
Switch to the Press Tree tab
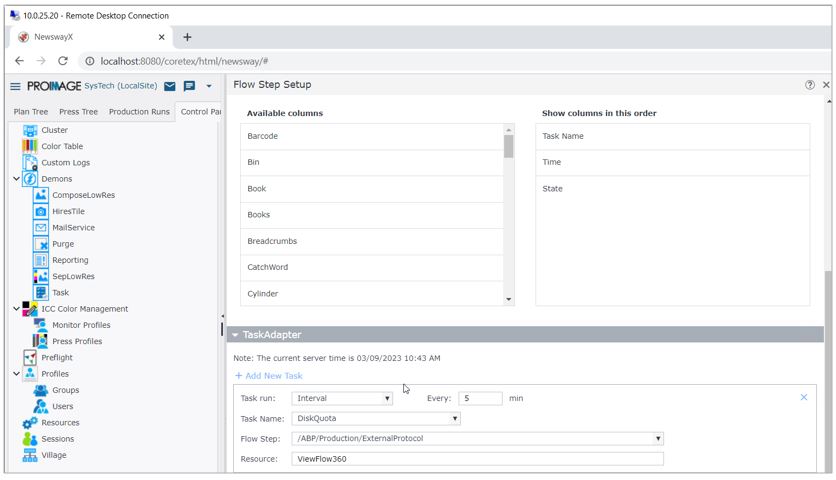click(78, 112)
